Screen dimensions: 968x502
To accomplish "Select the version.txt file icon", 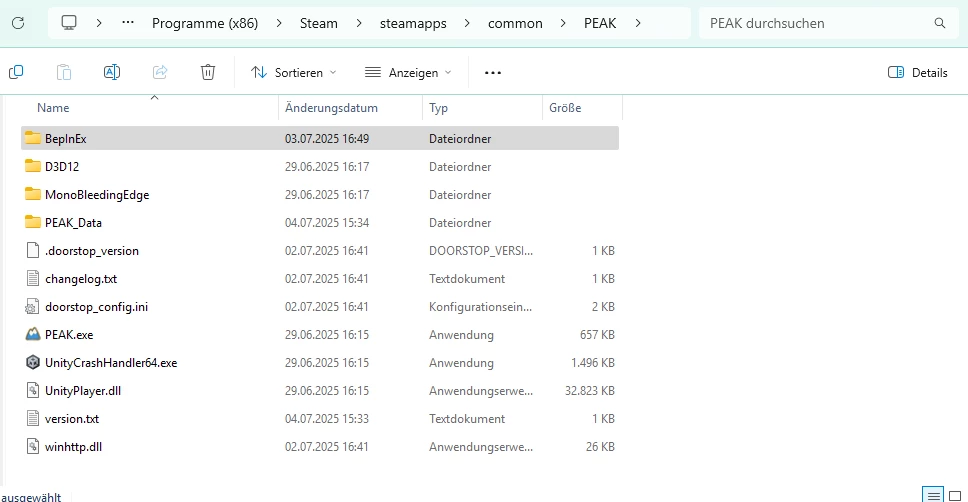I will click(x=33, y=418).
